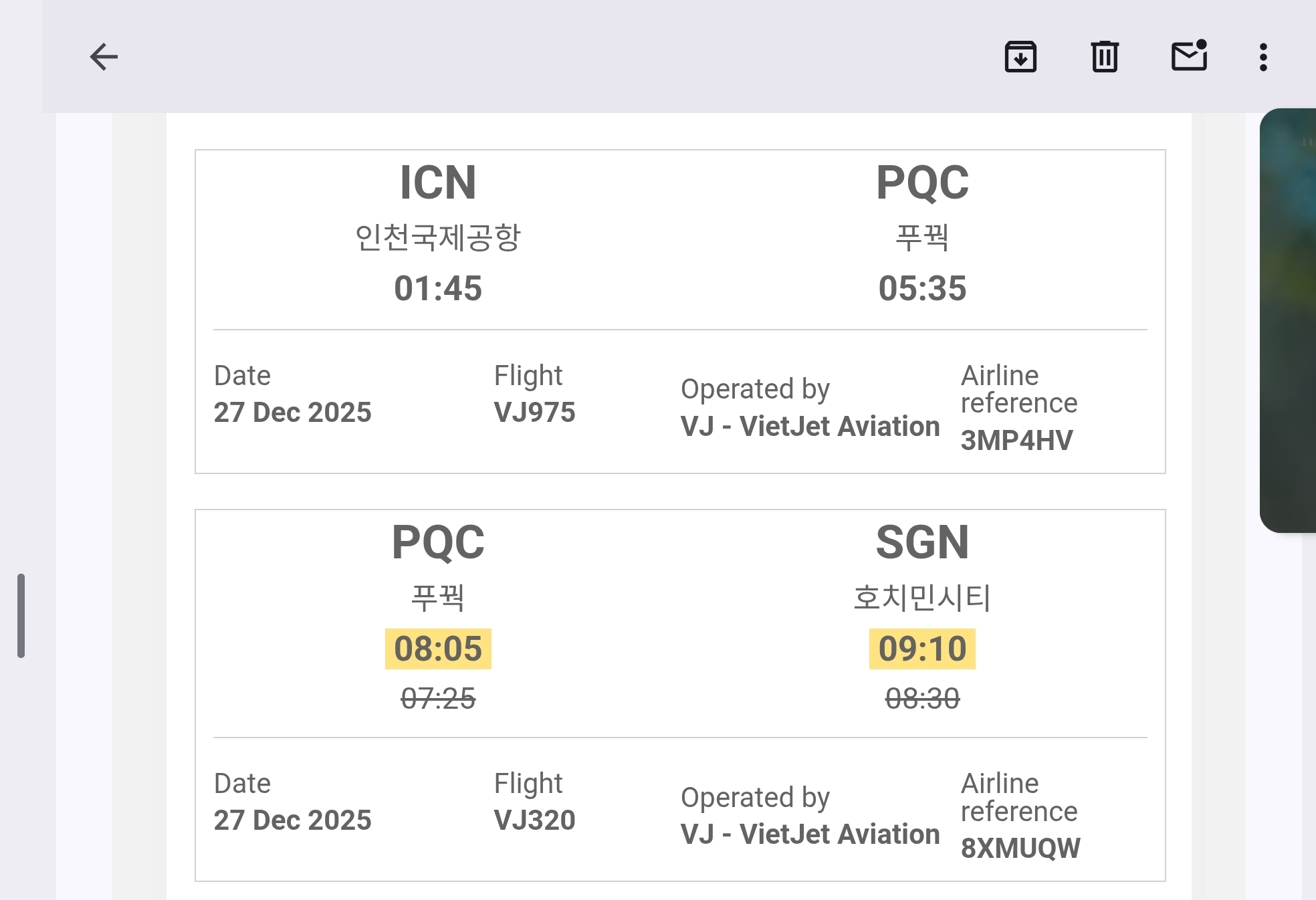This screenshot has width=1316, height=900.
Task: Click the 인천국제공항 airport name
Action: [x=438, y=237]
